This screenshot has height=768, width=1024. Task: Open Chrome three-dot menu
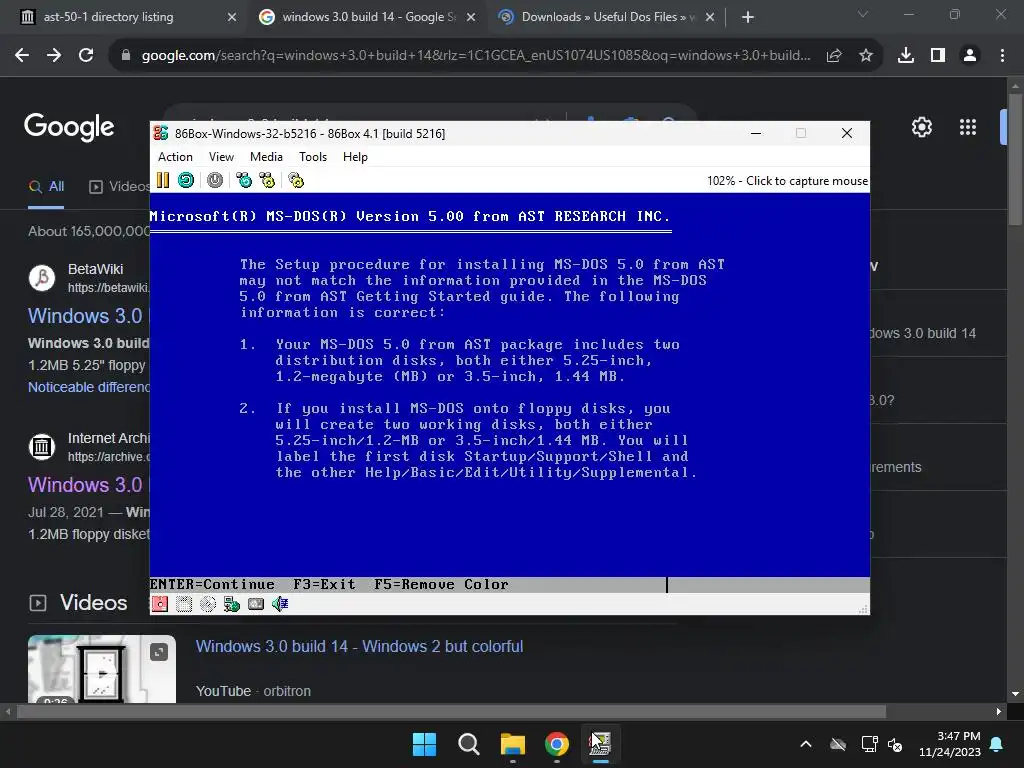[x=1002, y=56]
